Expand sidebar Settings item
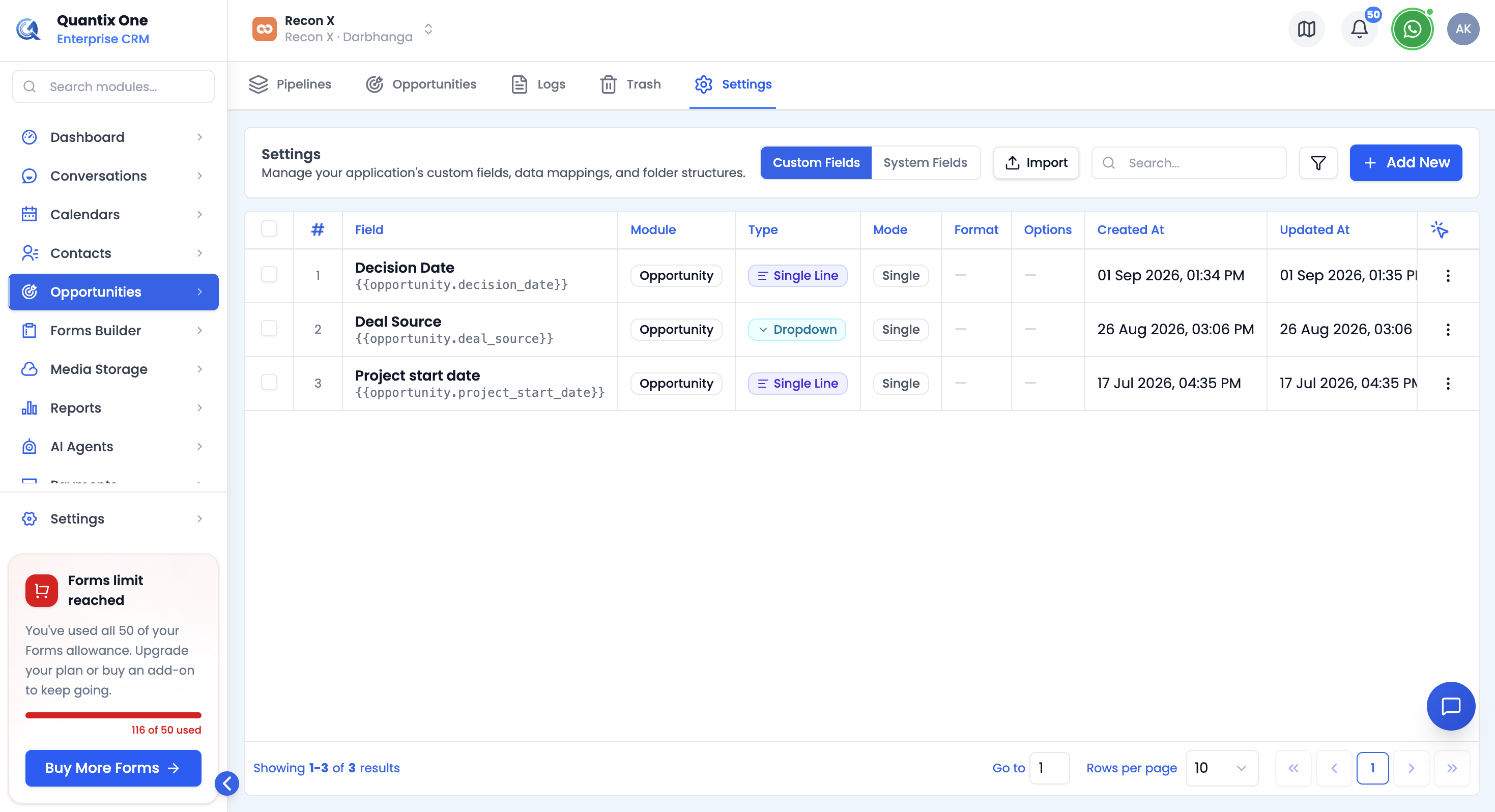 [113, 519]
